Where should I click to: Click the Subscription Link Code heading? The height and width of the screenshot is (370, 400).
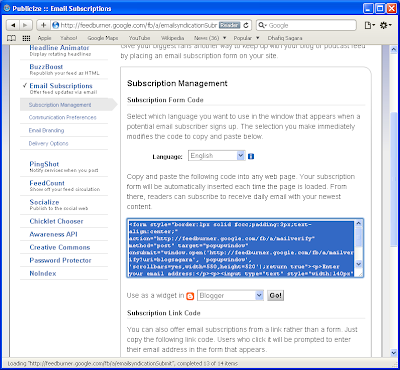point(164,313)
